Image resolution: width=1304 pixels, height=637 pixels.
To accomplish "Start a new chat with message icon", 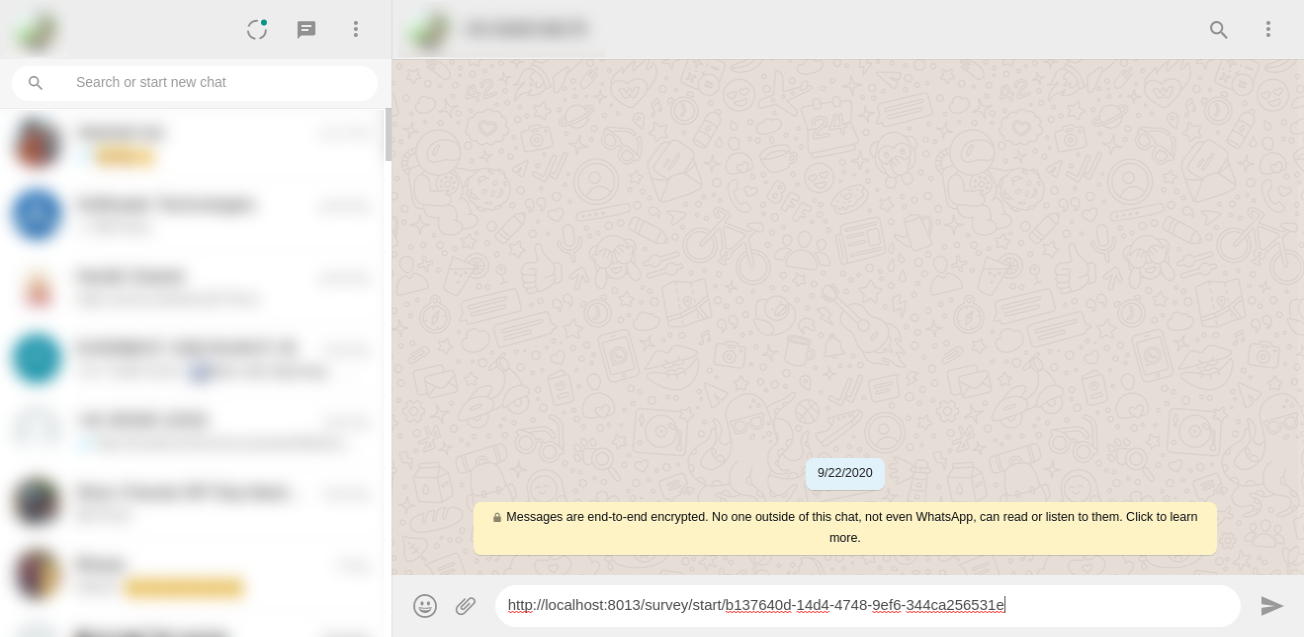I will click(307, 29).
